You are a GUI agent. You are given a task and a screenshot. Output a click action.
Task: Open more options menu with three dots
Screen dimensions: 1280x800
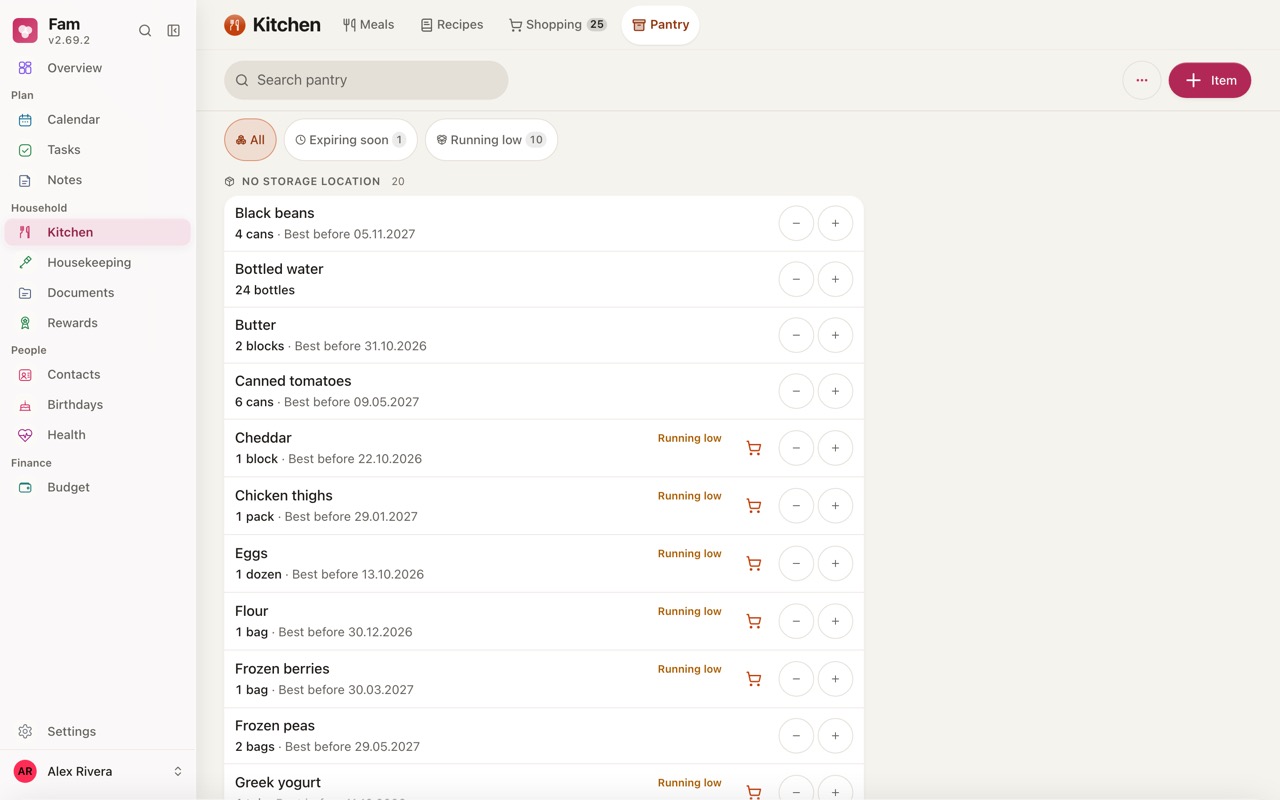point(1142,80)
